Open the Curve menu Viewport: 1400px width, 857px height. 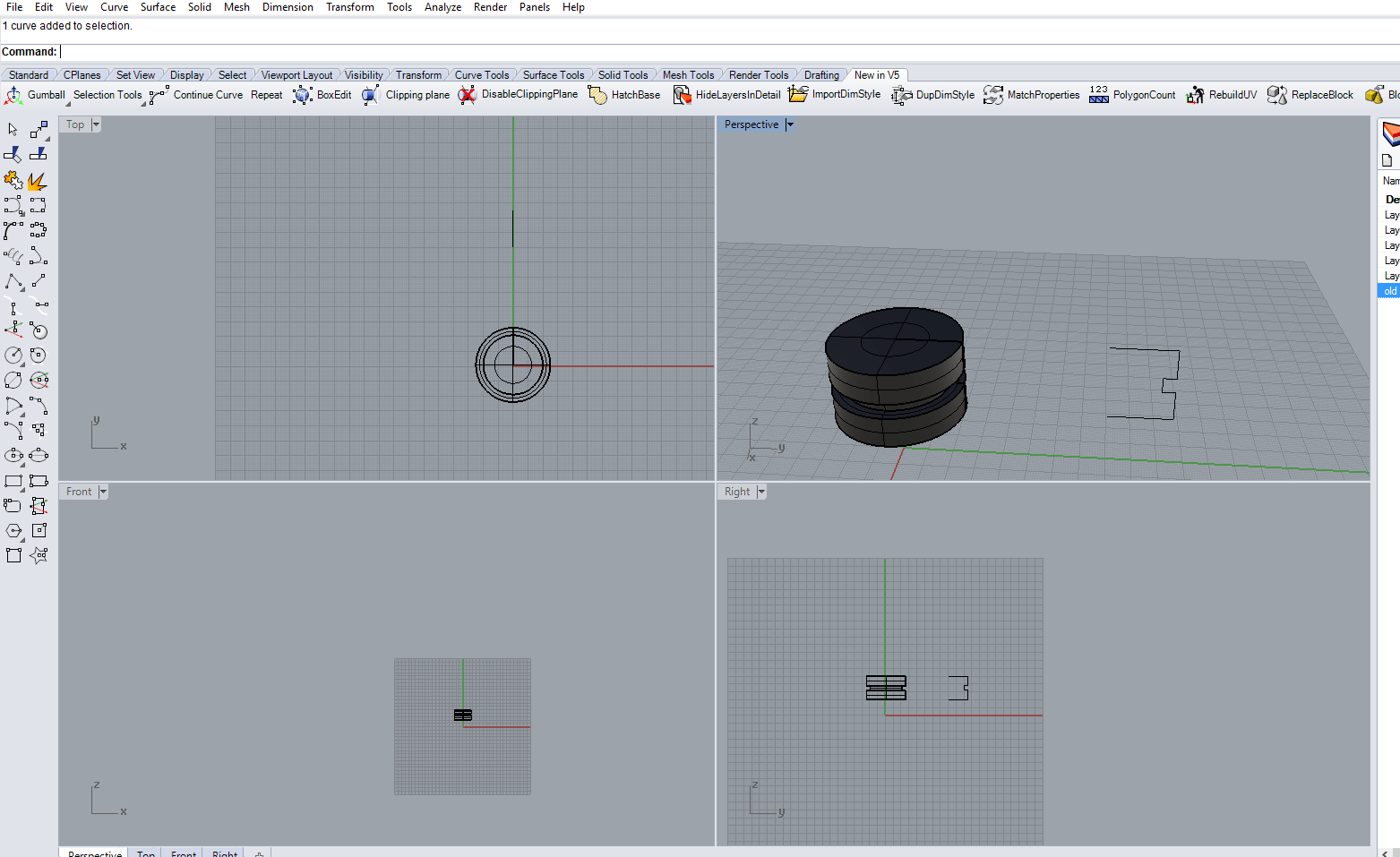coord(114,7)
